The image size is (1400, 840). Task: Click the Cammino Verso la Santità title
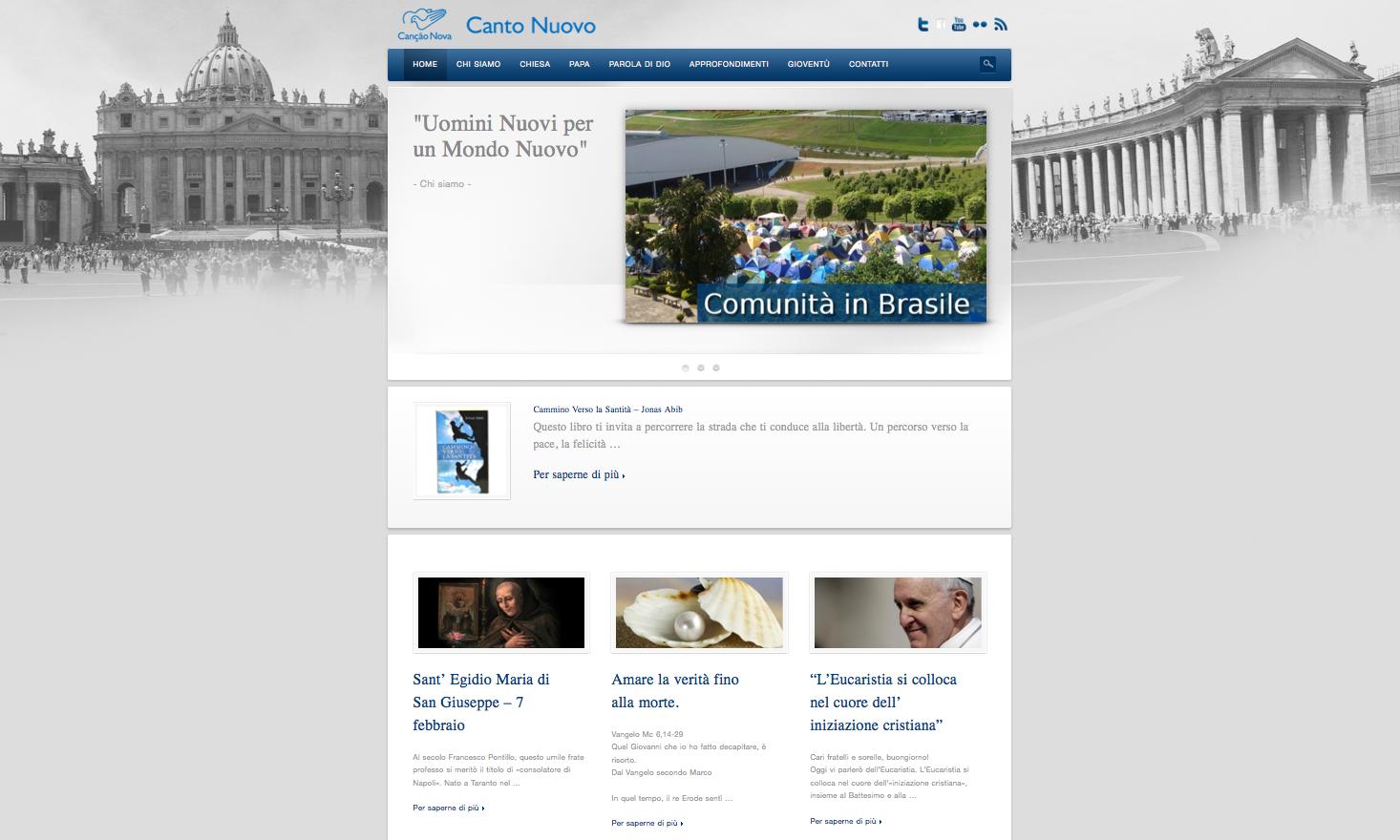coord(607,409)
